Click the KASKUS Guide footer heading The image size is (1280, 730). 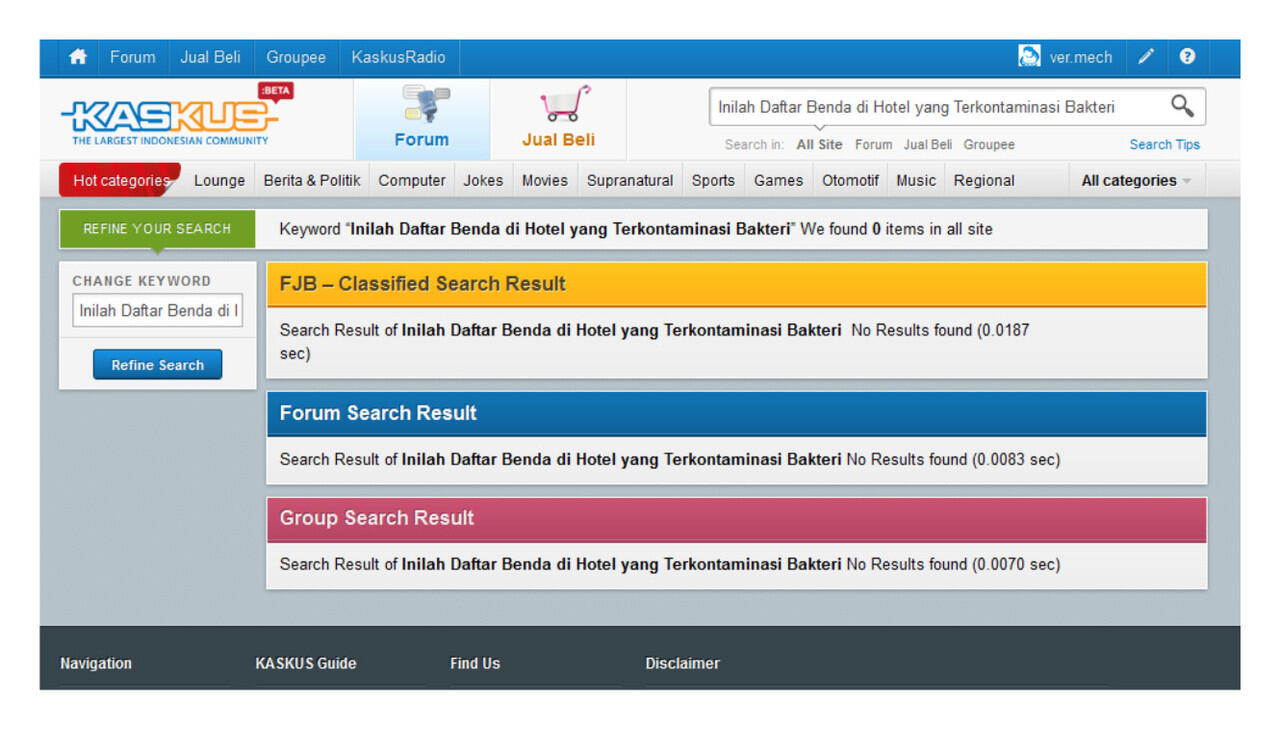click(x=306, y=663)
